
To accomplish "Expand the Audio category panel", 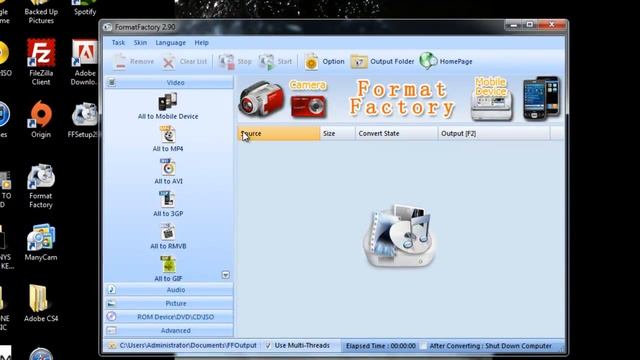I will (x=169, y=290).
